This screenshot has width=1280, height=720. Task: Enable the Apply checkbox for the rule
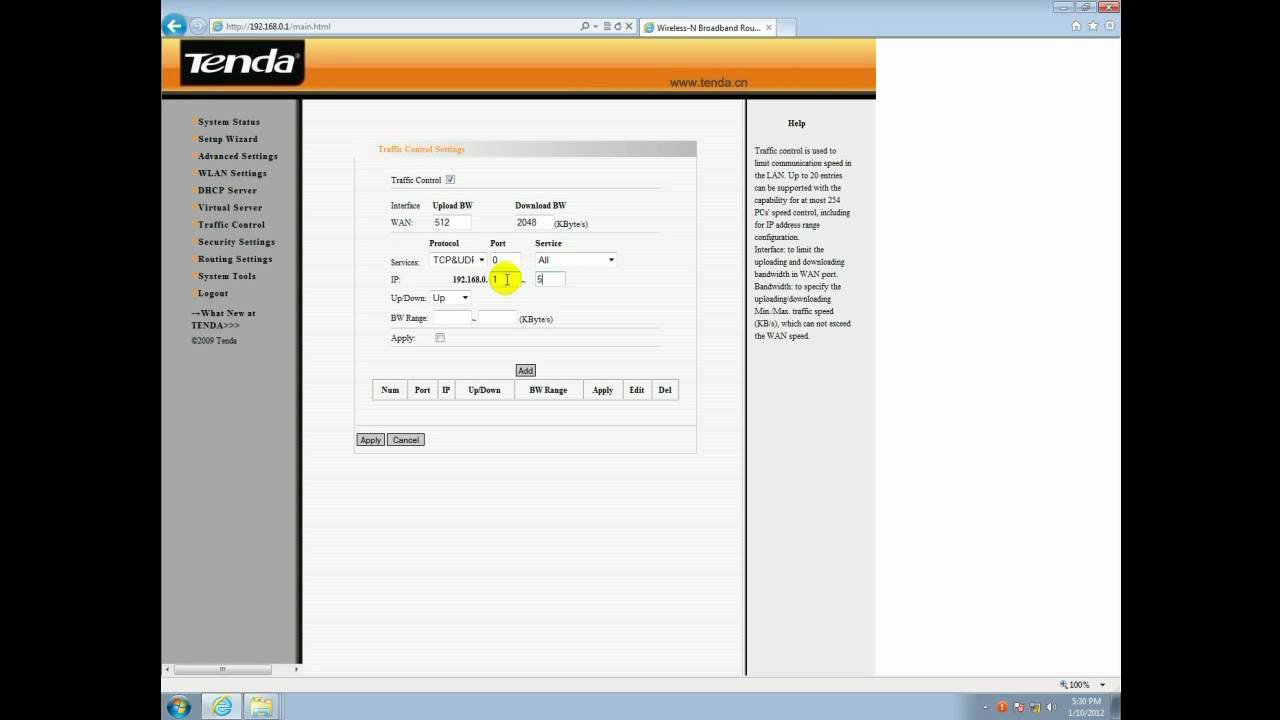440,338
